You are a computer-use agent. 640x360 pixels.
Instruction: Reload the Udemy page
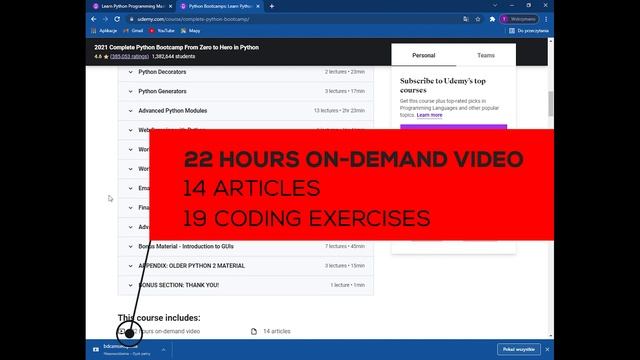click(x=117, y=19)
